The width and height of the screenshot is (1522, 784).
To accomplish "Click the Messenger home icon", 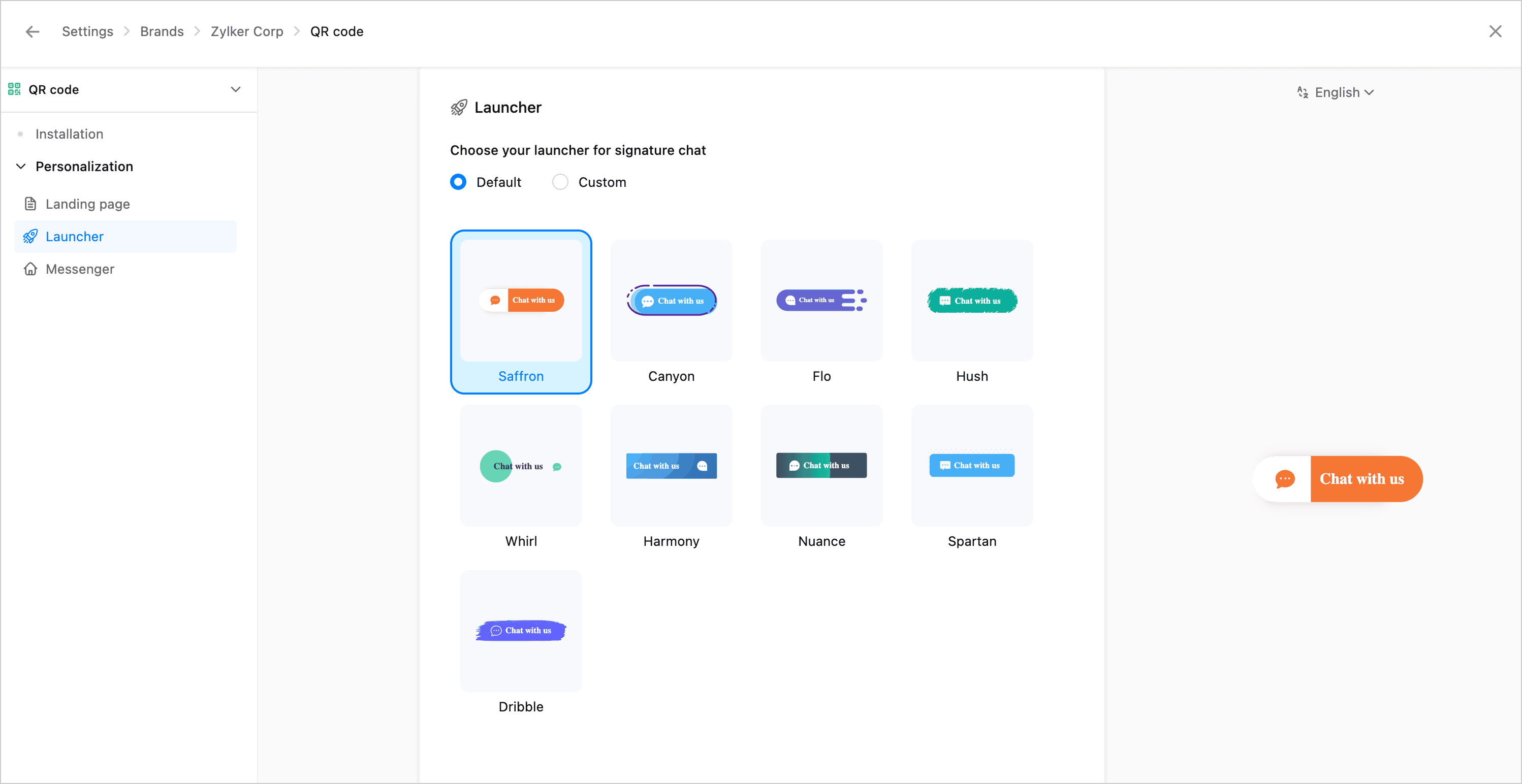I will [x=30, y=269].
